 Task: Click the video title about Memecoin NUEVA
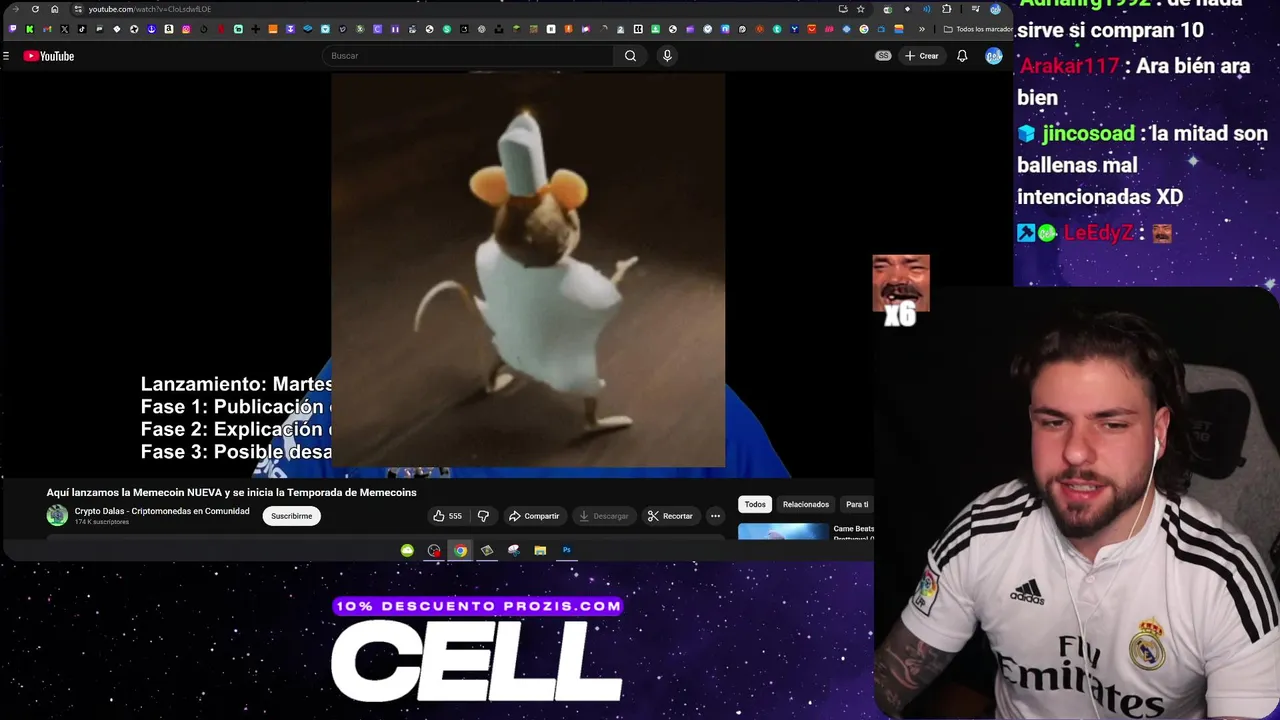(x=231, y=492)
